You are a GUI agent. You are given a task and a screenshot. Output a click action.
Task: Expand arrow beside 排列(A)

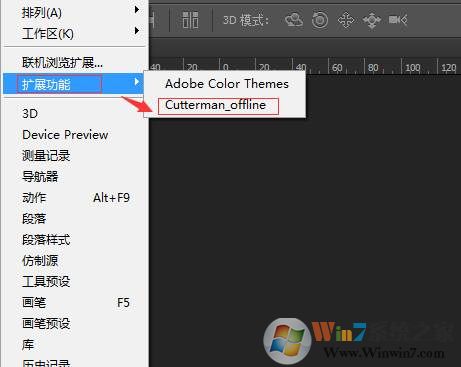click(x=136, y=10)
